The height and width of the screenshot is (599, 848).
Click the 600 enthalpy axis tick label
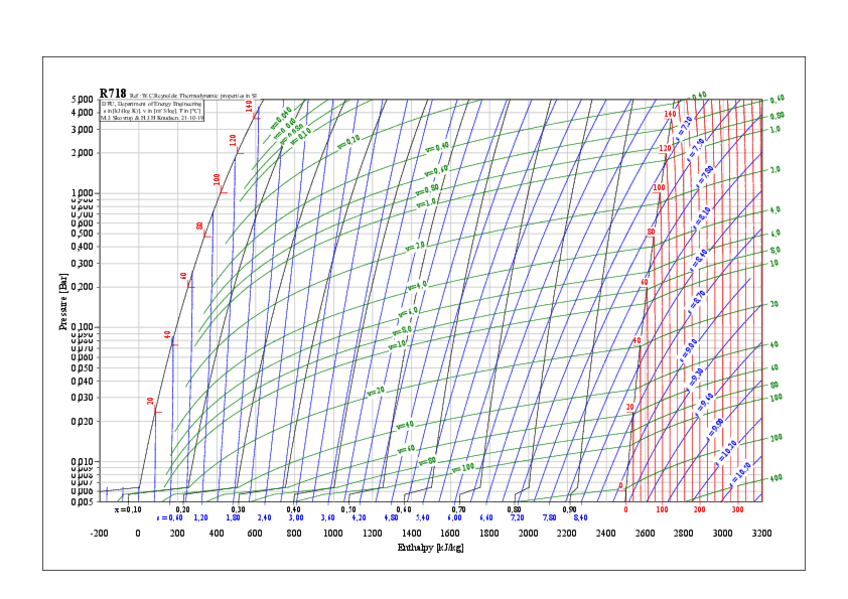coord(255,534)
